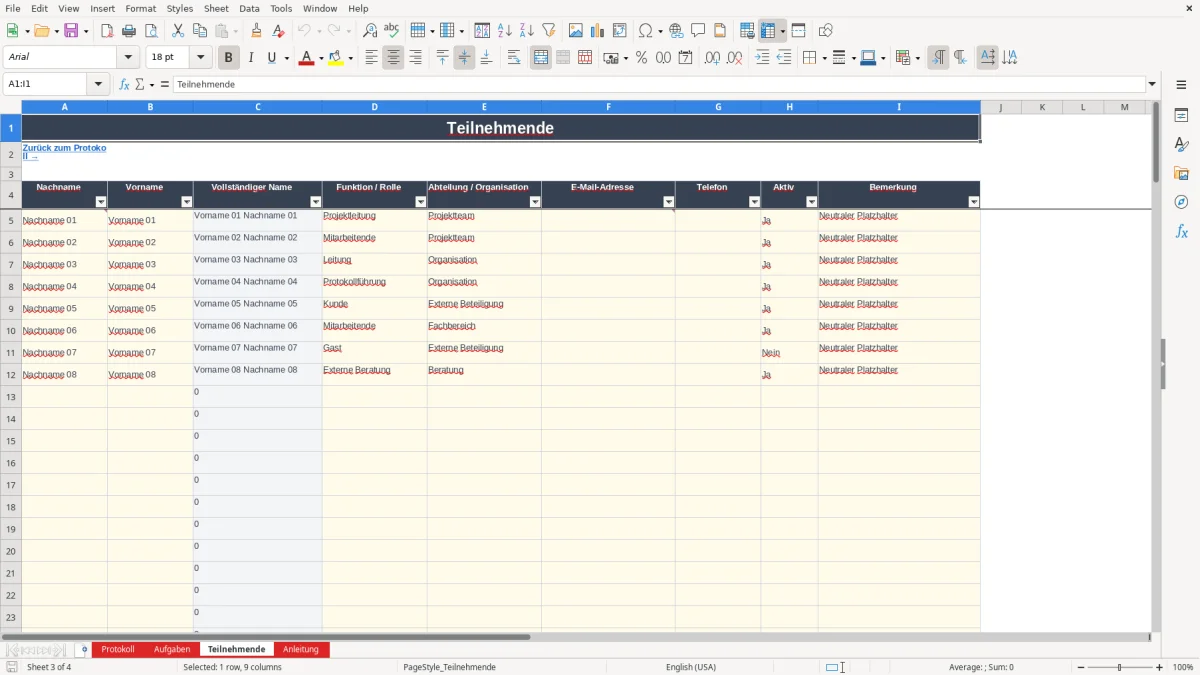Run the Spelling check icon
This screenshot has height=675, width=1200.
point(392,31)
